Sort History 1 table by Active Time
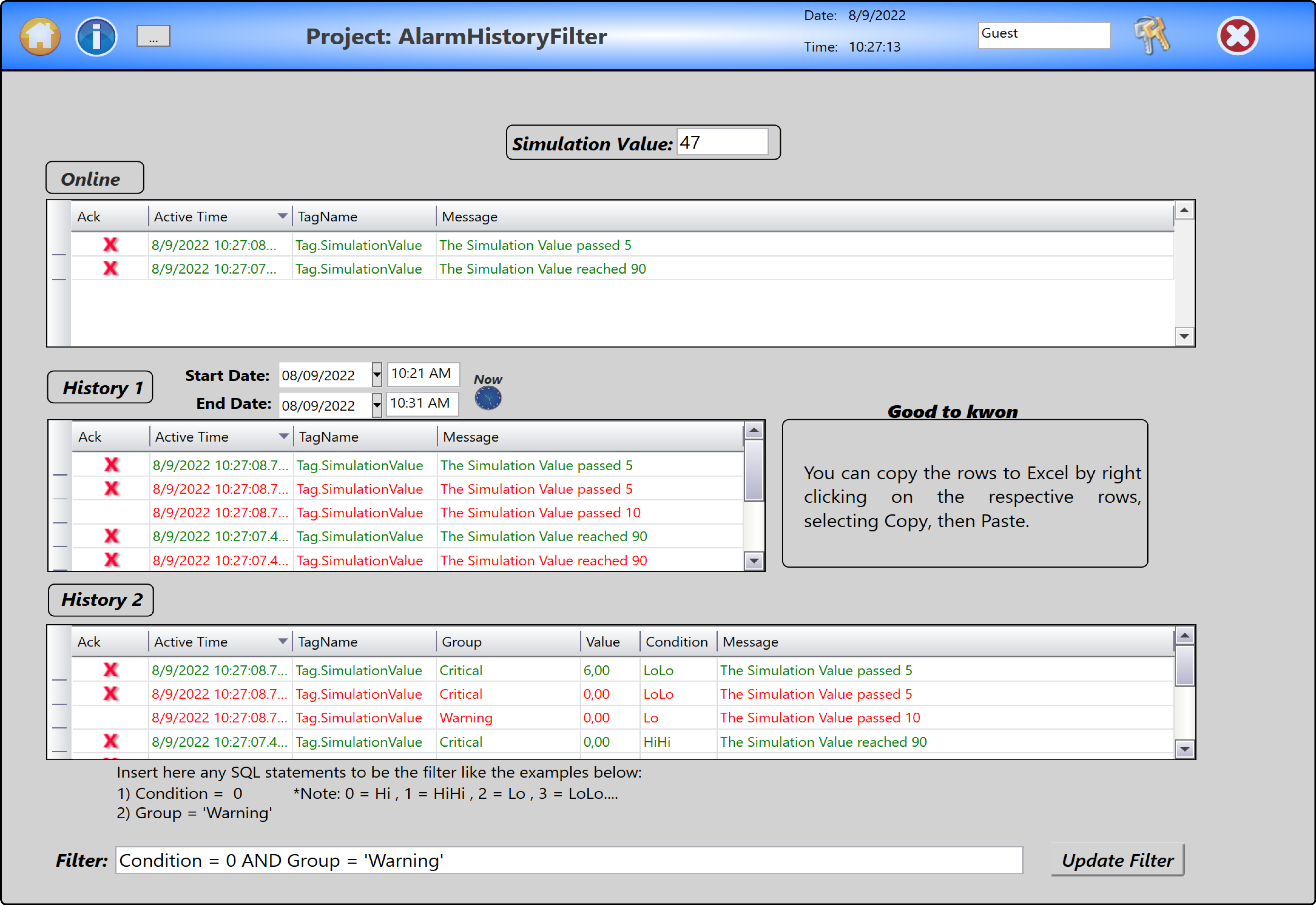 [x=221, y=437]
